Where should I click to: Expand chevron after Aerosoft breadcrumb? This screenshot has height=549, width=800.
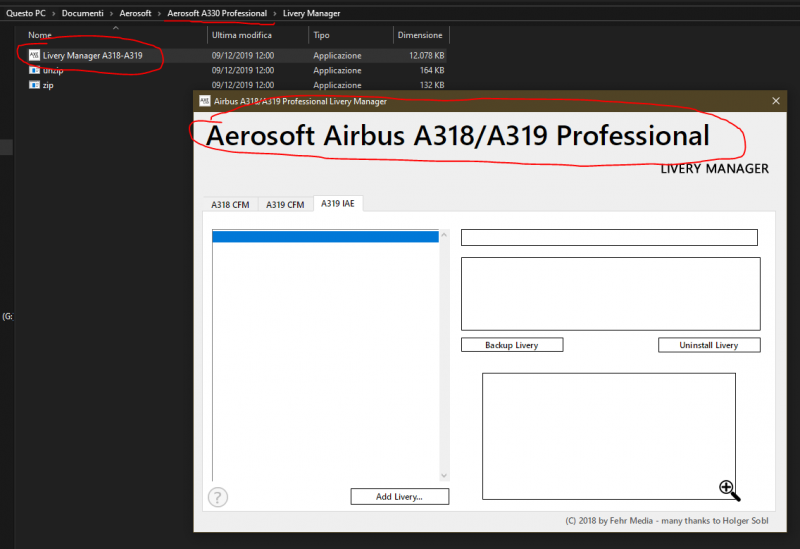point(159,13)
